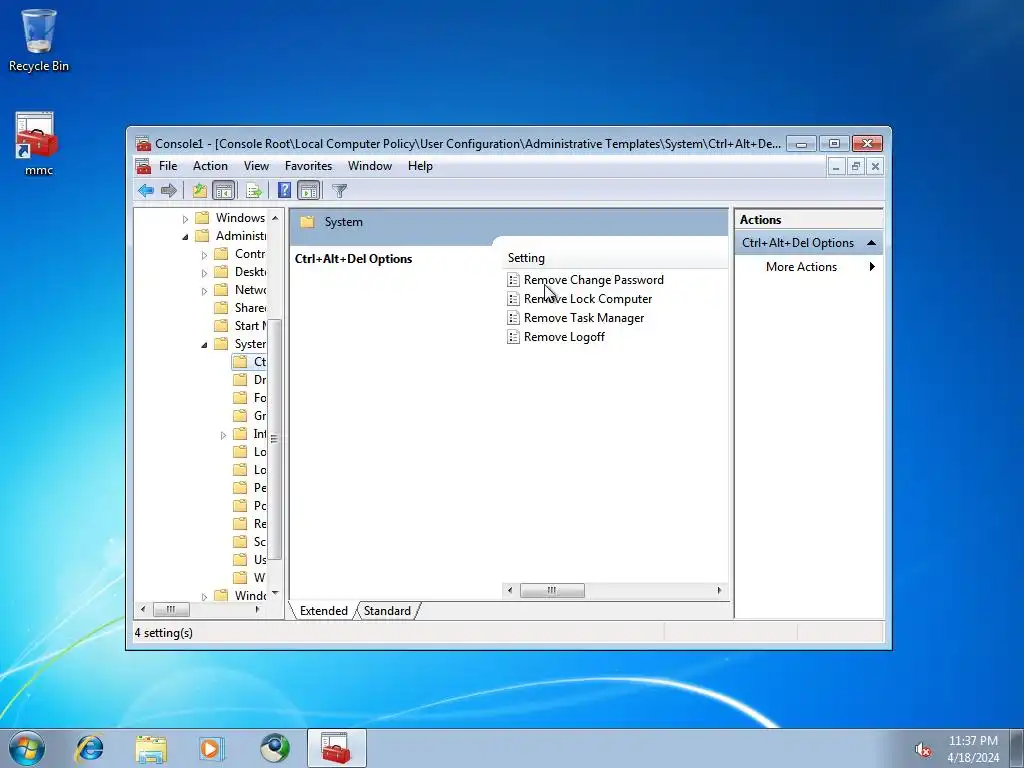Select the User Profiles tree folder
Viewport: 1024px width, 768px height.
pyautogui.click(x=249, y=559)
